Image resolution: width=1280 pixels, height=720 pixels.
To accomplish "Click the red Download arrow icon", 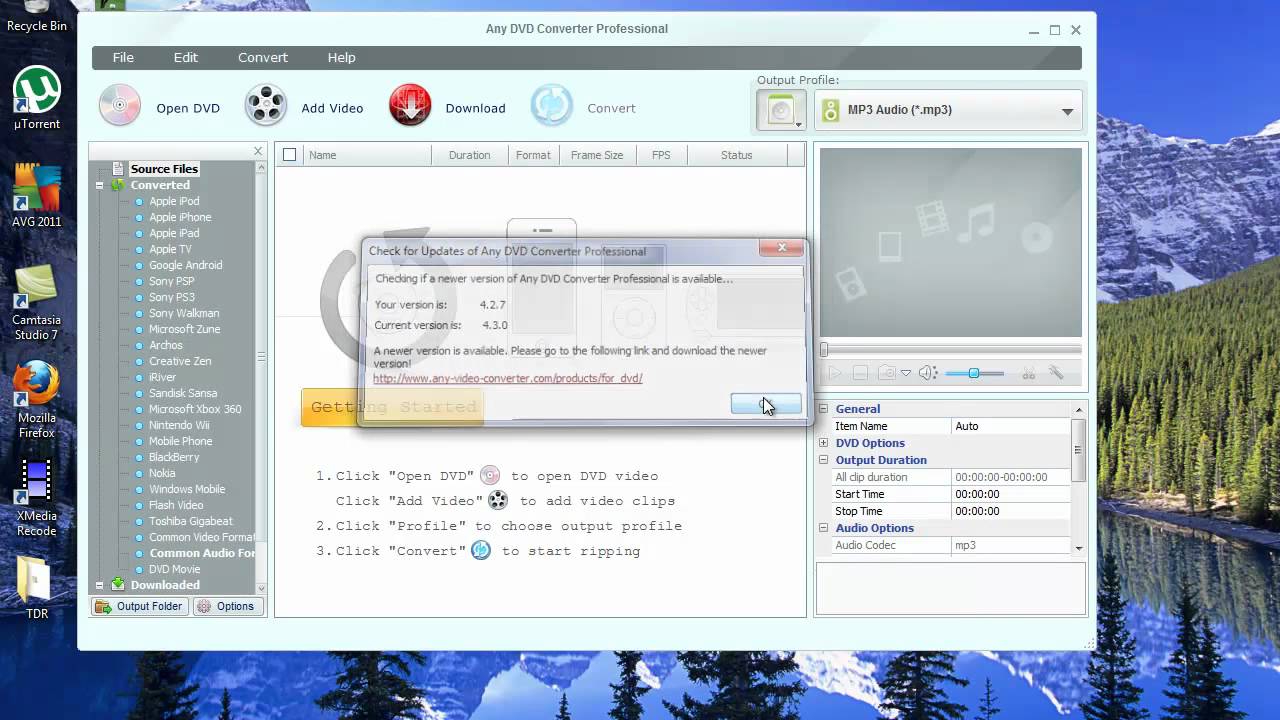I will (x=410, y=106).
